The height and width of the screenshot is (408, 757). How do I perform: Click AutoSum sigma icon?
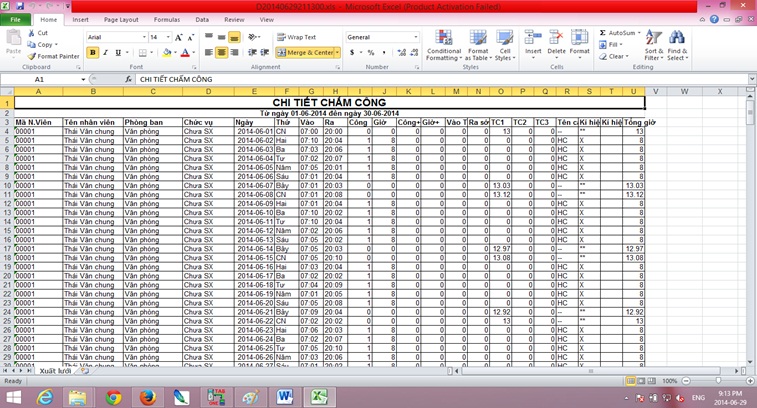[x=603, y=33]
